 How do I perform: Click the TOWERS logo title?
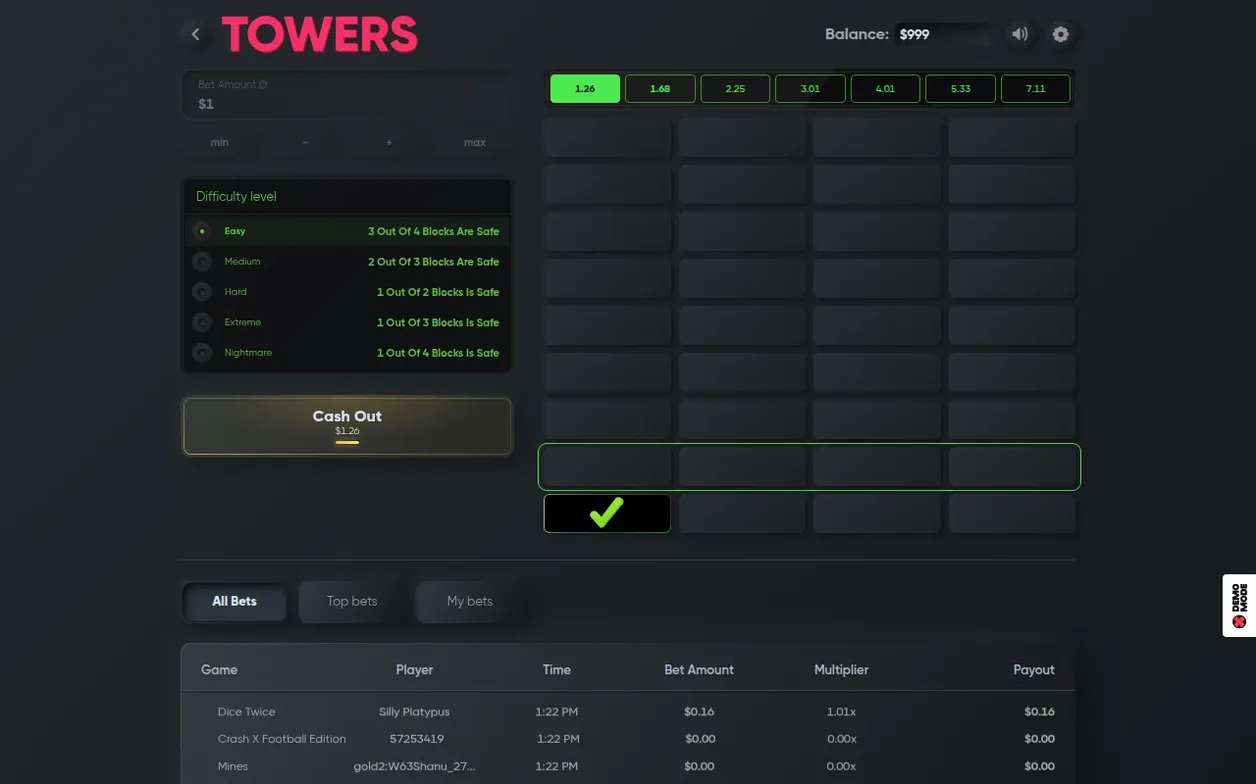319,34
